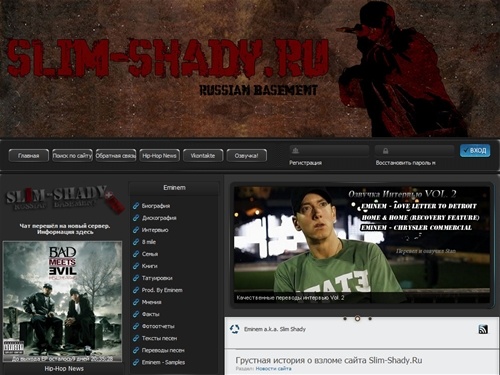Click the Hip-Hop News sidebar header

[64, 369]
